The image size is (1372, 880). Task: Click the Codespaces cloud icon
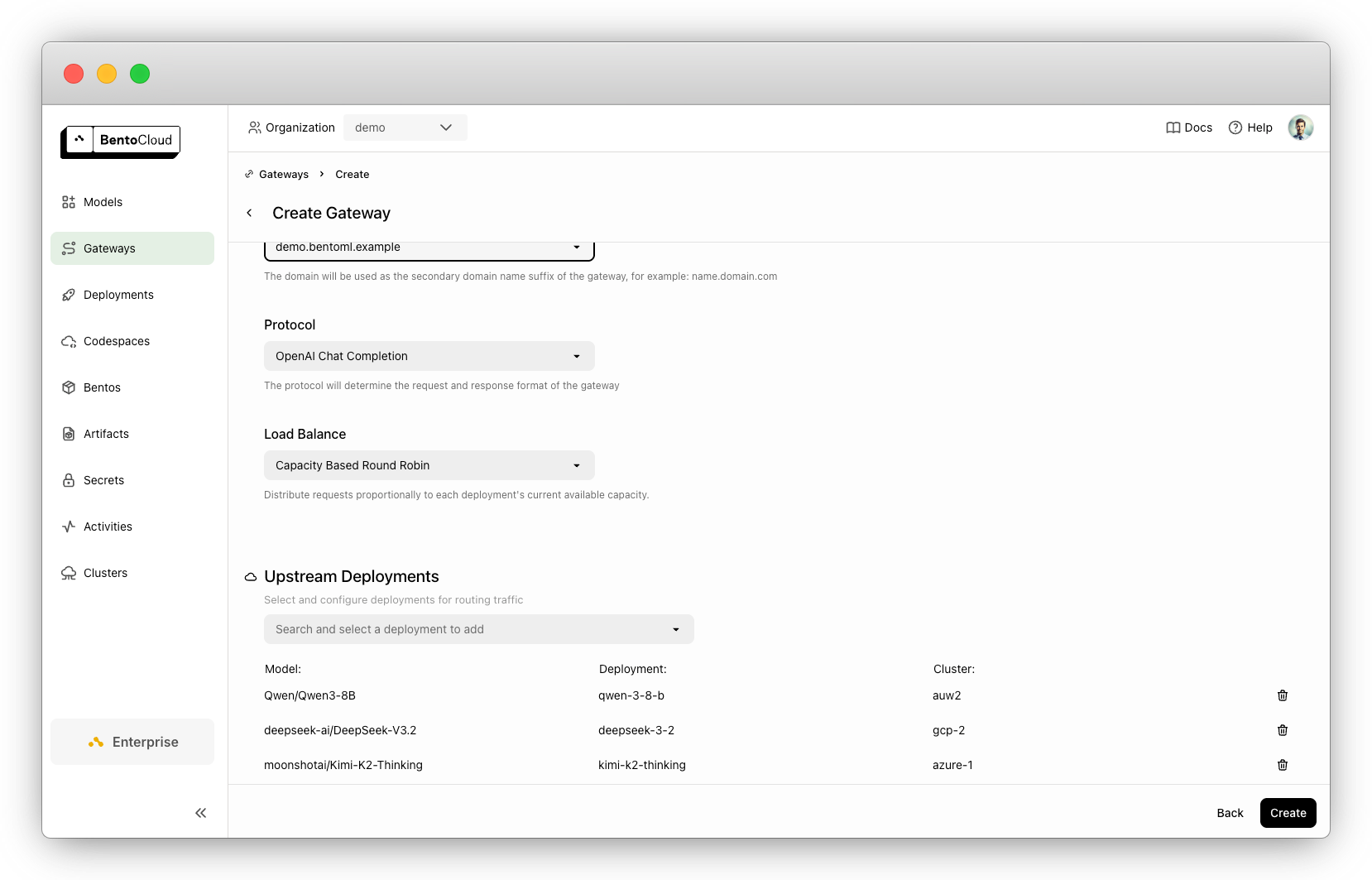(x=69, y=341)
